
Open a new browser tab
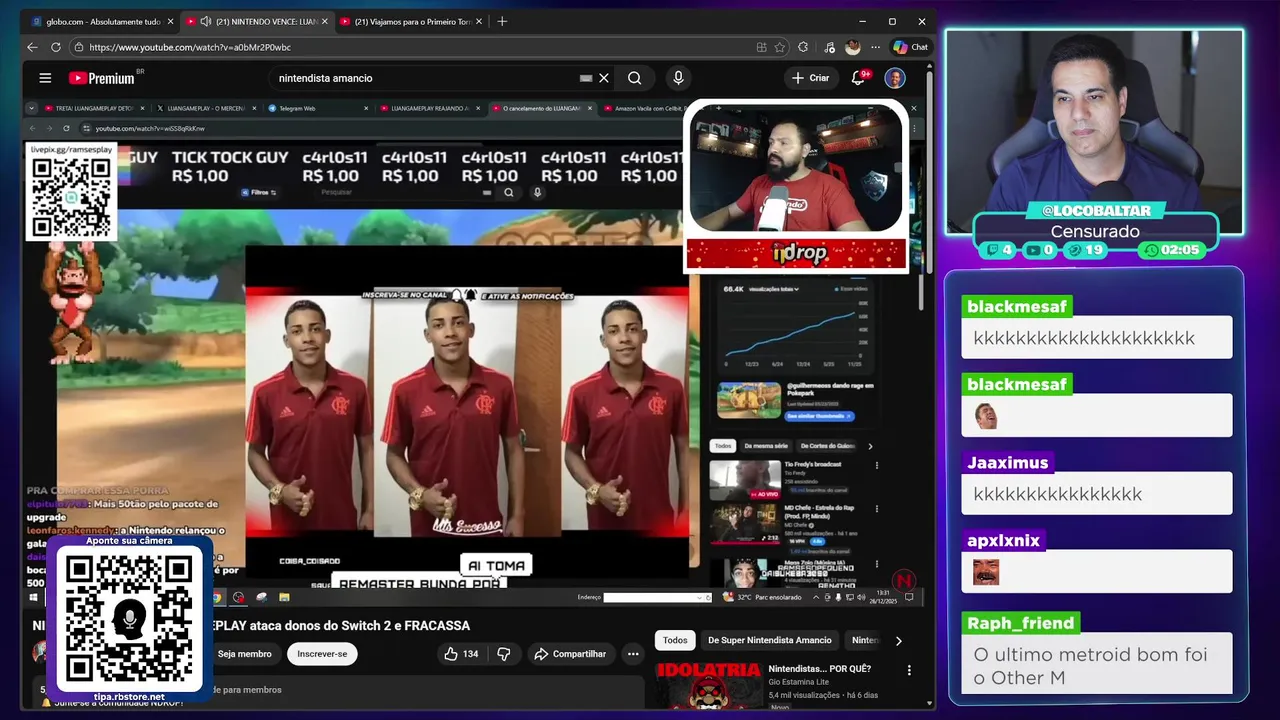click(502, 21)
